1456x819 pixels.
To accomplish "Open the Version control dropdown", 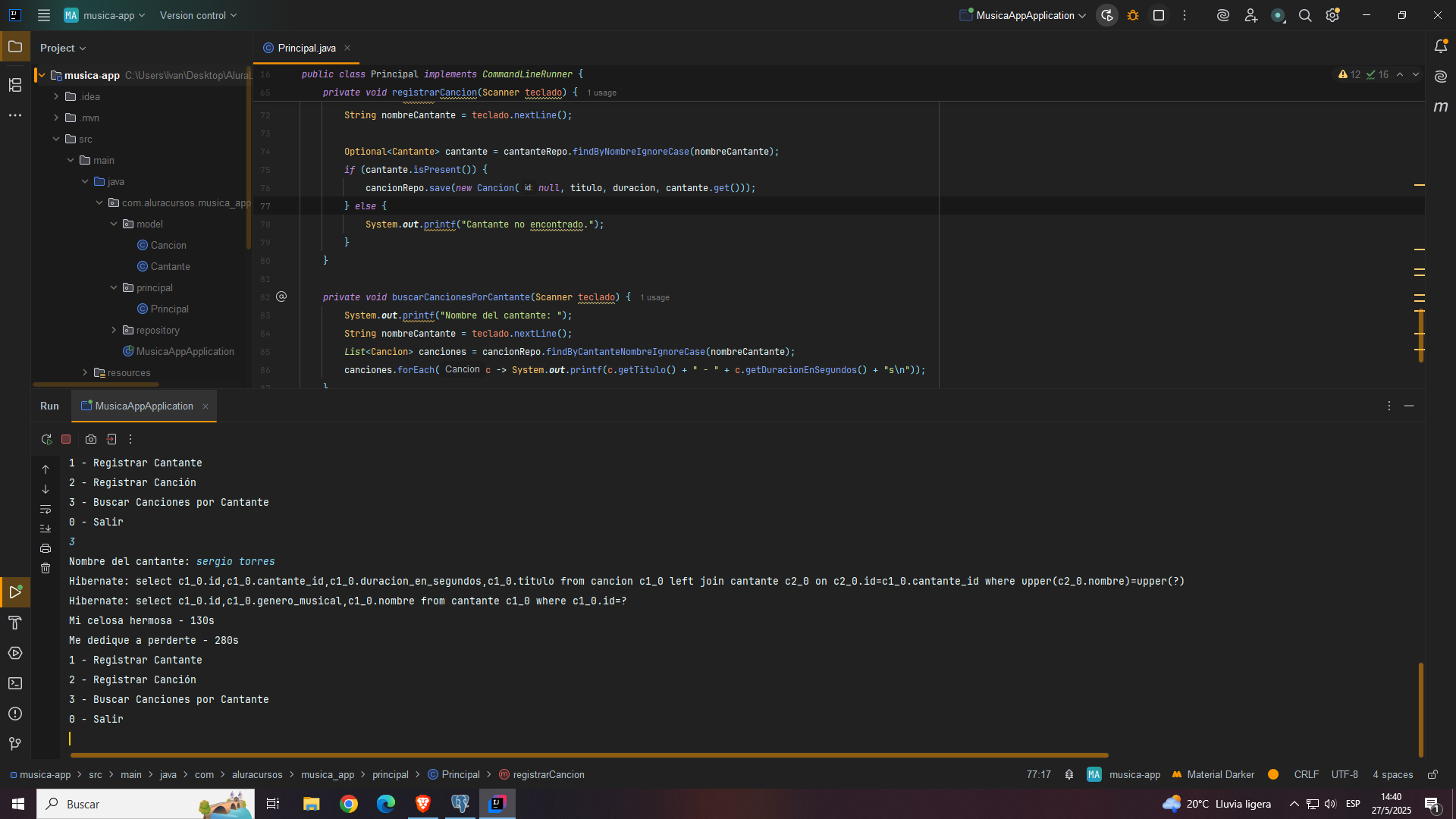I will coord(198,15).
